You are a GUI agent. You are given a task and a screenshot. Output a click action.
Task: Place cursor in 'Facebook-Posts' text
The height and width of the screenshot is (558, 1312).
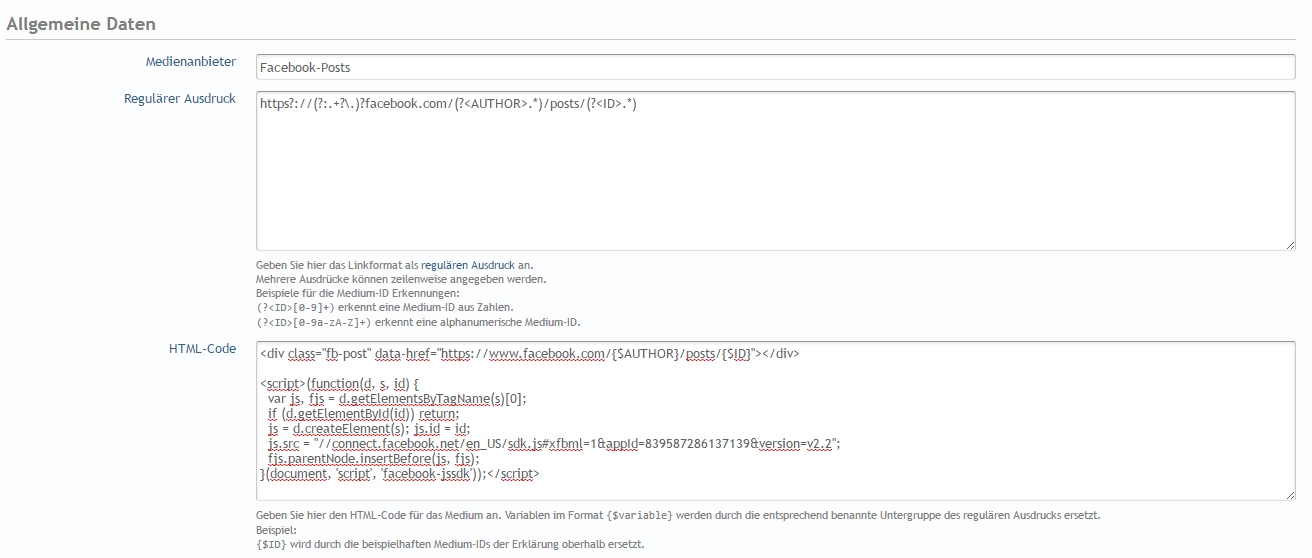[x=305, y=68]
